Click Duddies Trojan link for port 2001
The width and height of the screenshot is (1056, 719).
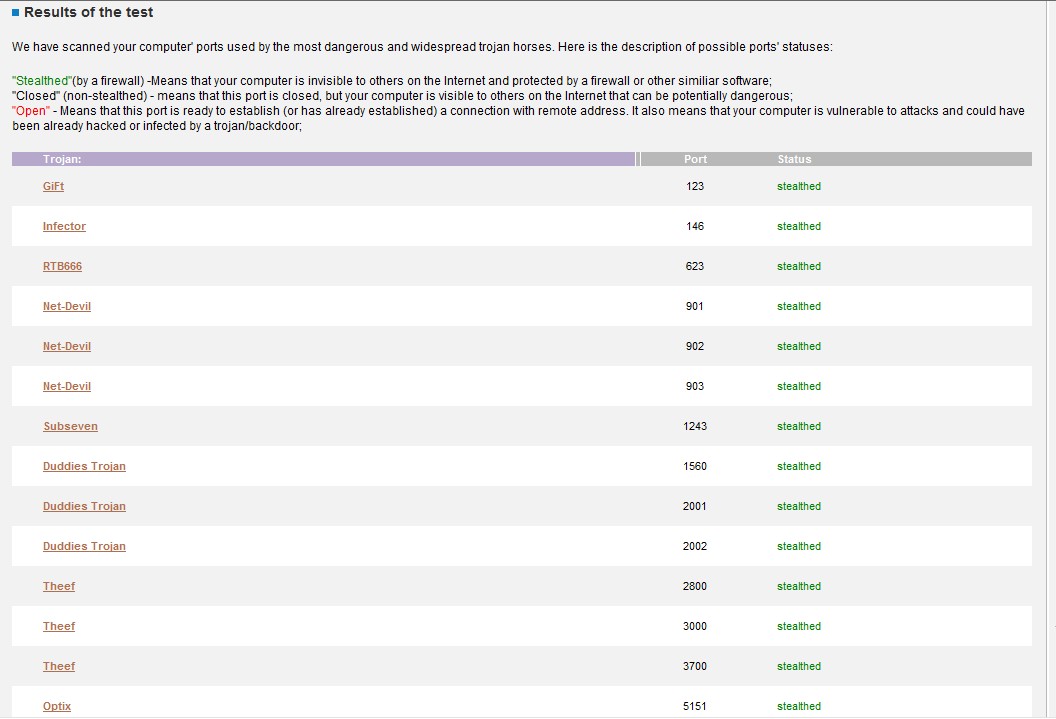(84, 507)
